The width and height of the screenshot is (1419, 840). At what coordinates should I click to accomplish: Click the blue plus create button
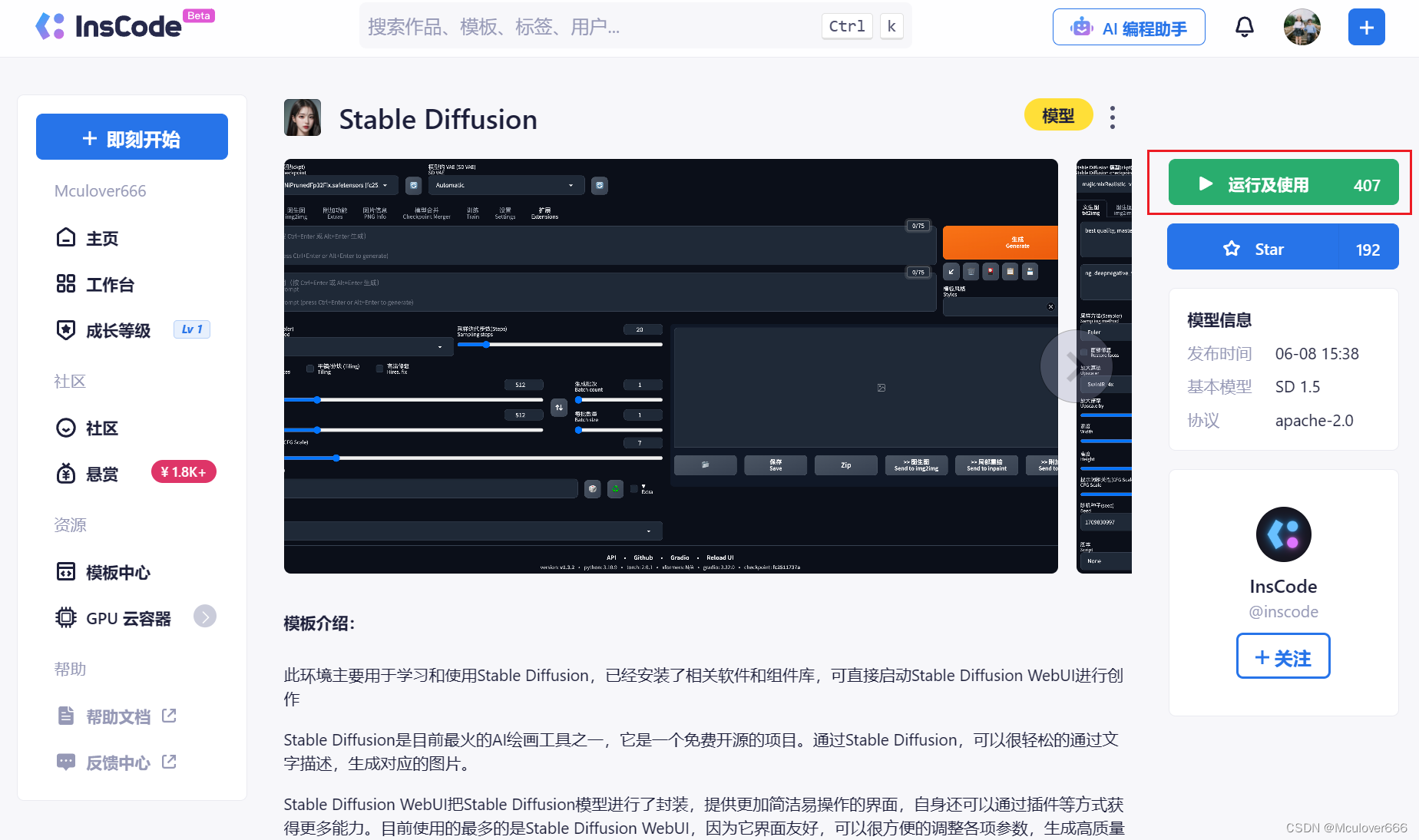tap(1367, 28)
